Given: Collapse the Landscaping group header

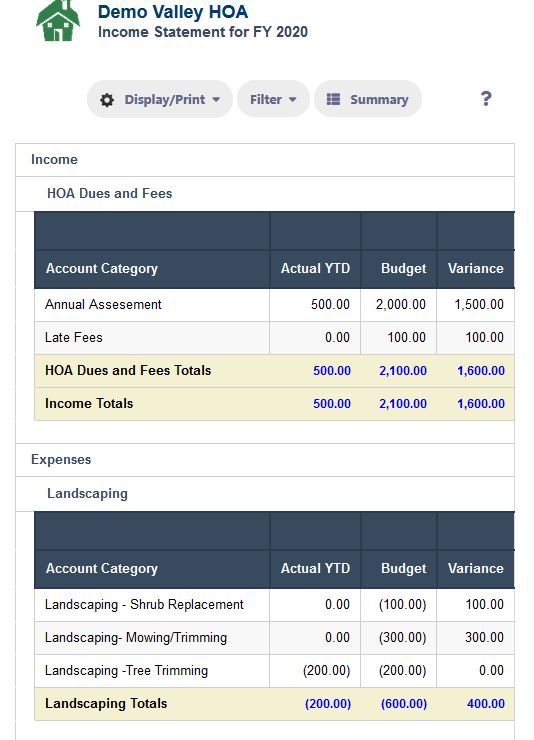Looking at the screenshot, I should point(265,494).
